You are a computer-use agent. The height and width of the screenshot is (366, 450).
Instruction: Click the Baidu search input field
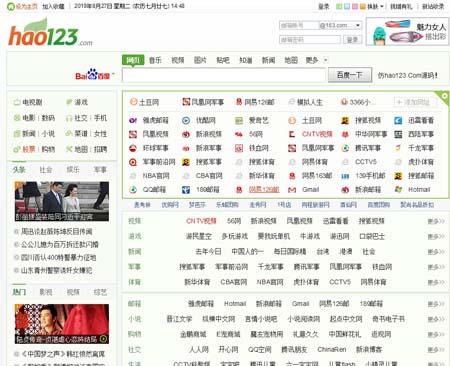pos(224,75)
